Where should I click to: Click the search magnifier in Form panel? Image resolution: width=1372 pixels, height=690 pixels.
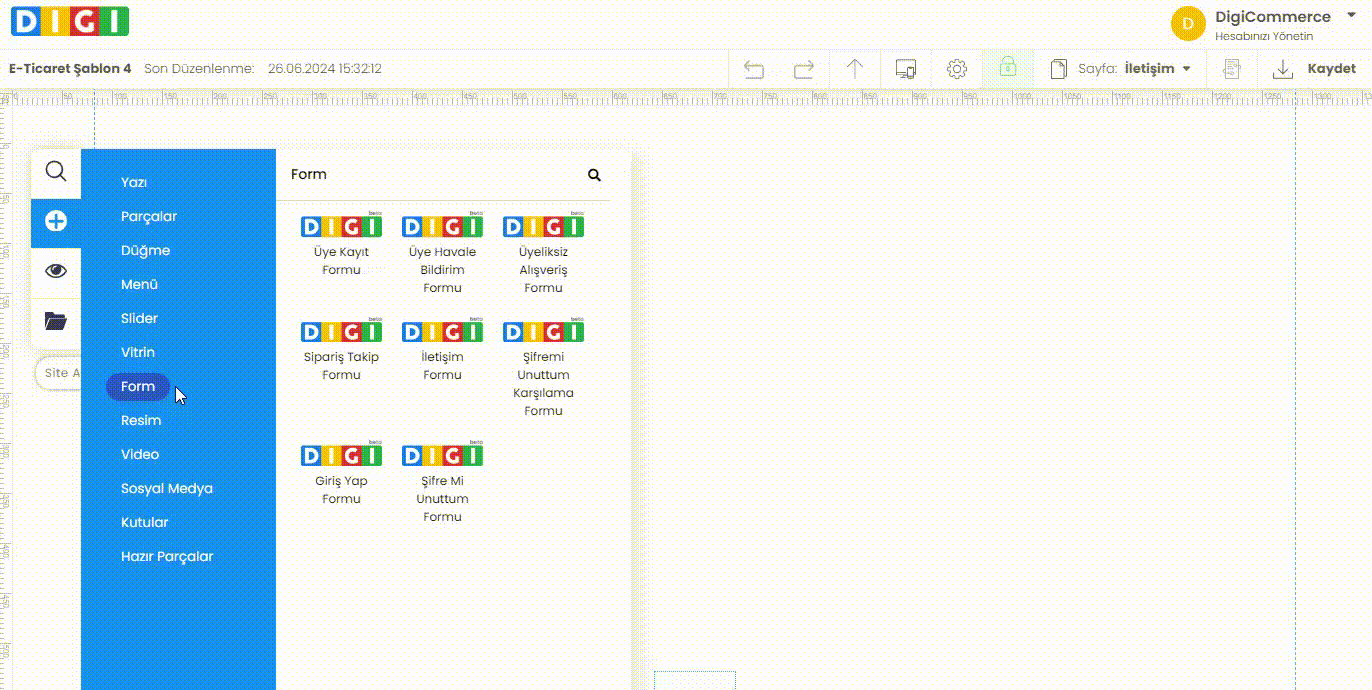click(x=594, y=175)
